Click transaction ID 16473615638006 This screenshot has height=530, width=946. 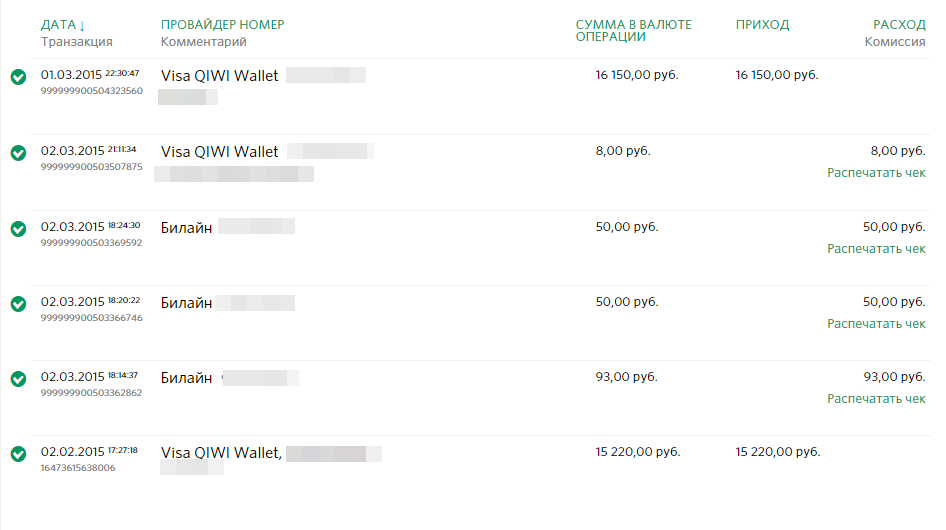tap(78, 468)
